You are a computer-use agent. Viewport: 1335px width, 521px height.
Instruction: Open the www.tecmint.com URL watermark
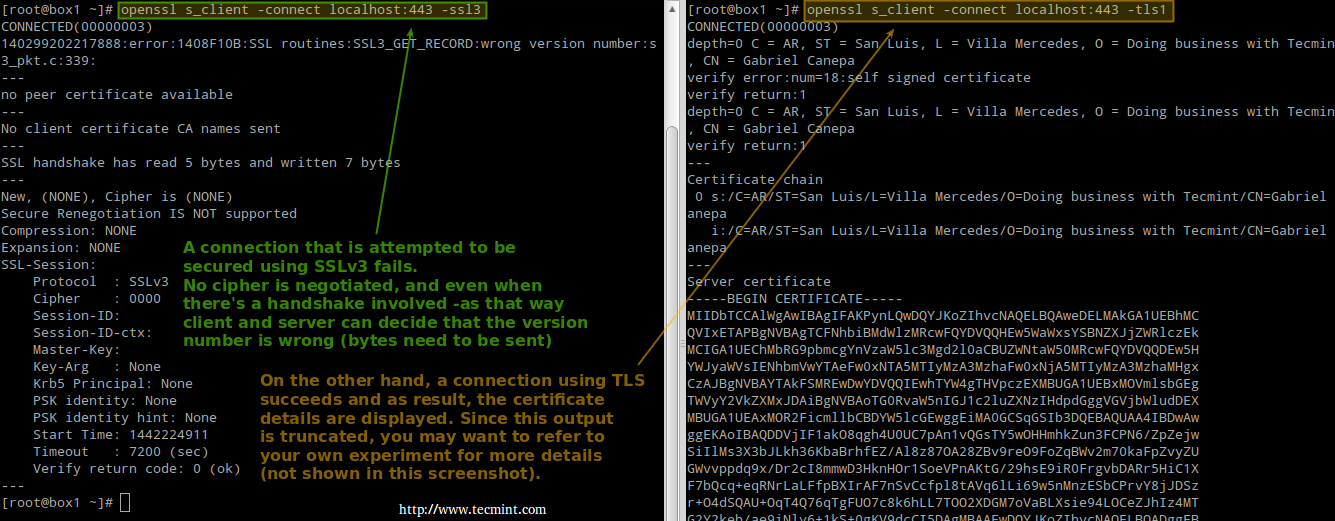pos(472,509)
